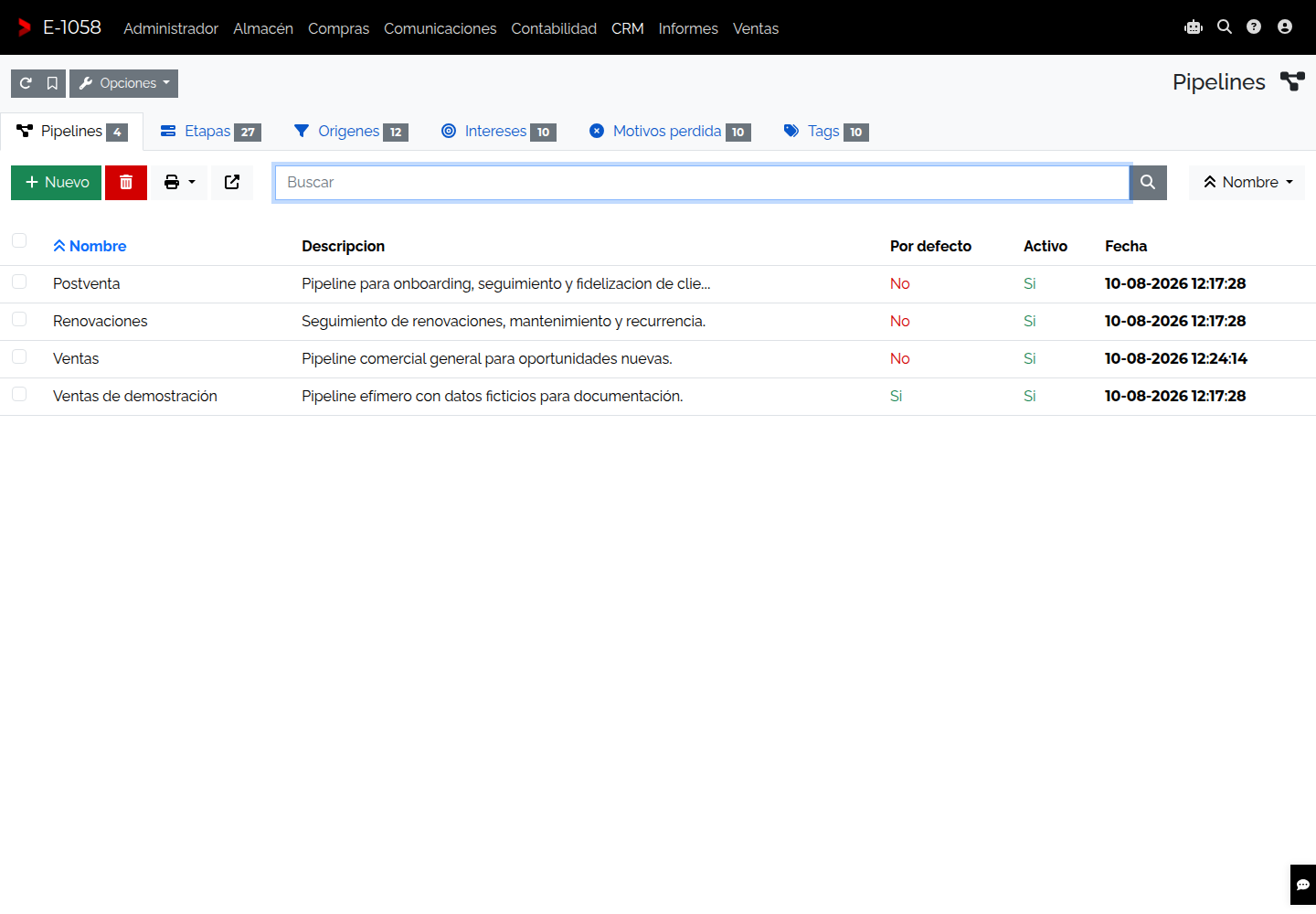The height and width of the screenshot is (914, 1316).
Task: Click the 'Pipeline comercial general' description cell
Action: pyautogui.click(x=487, y=358)
